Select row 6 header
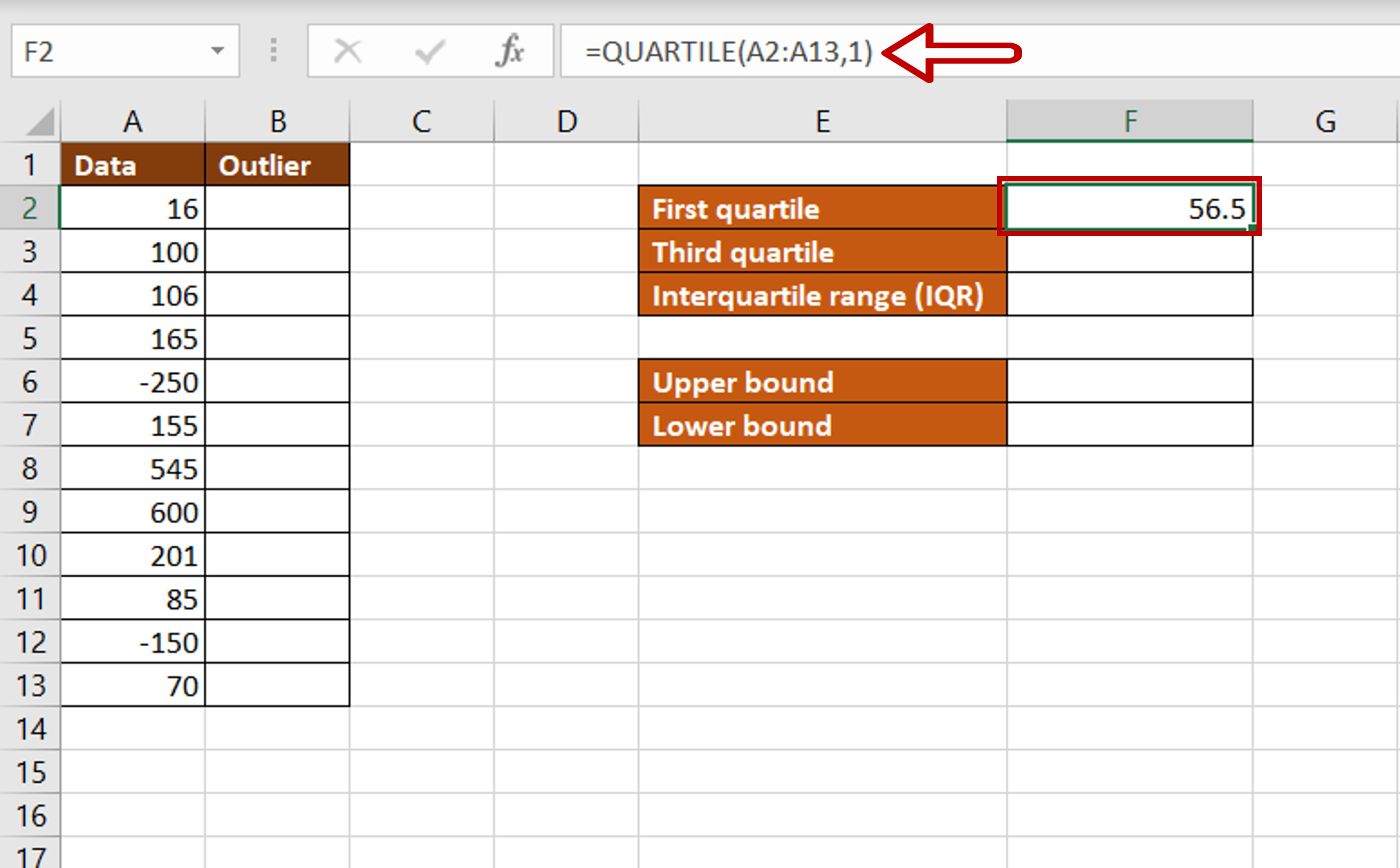Image resolution: width=1400 pixels, height=868 pixels. (30, 382)
